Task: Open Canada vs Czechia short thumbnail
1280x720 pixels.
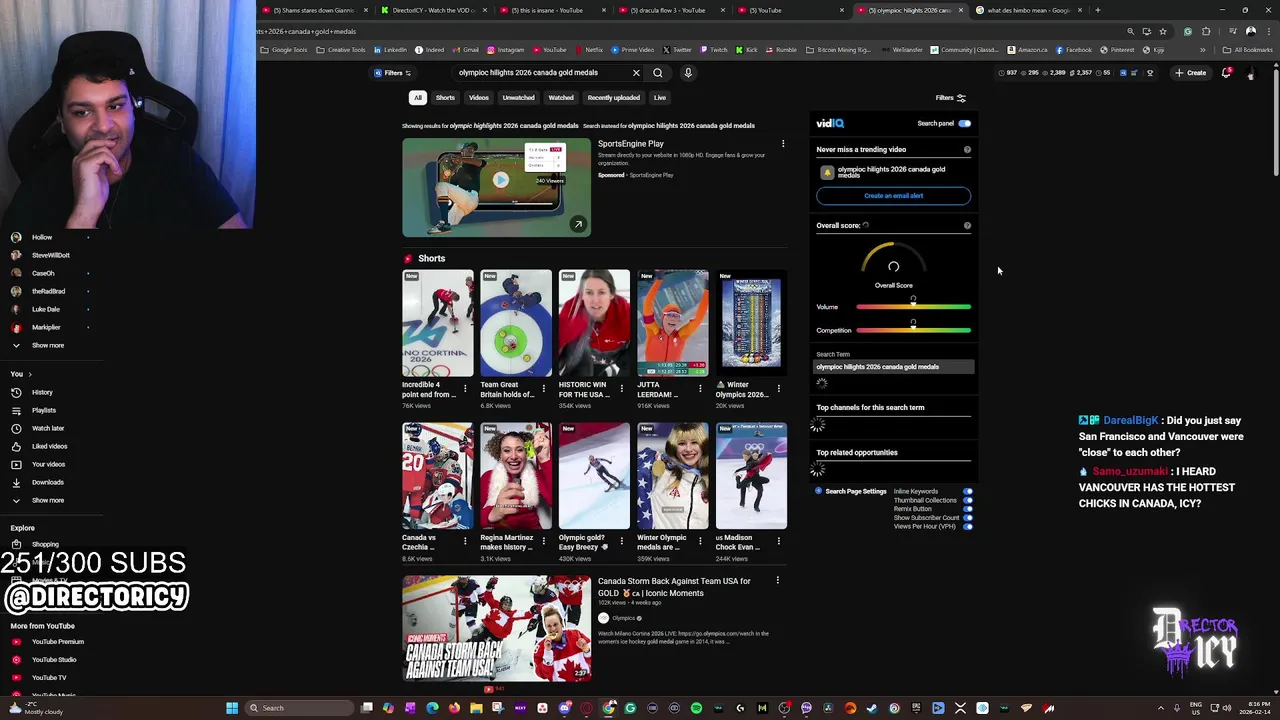Action: pos(438,476)
